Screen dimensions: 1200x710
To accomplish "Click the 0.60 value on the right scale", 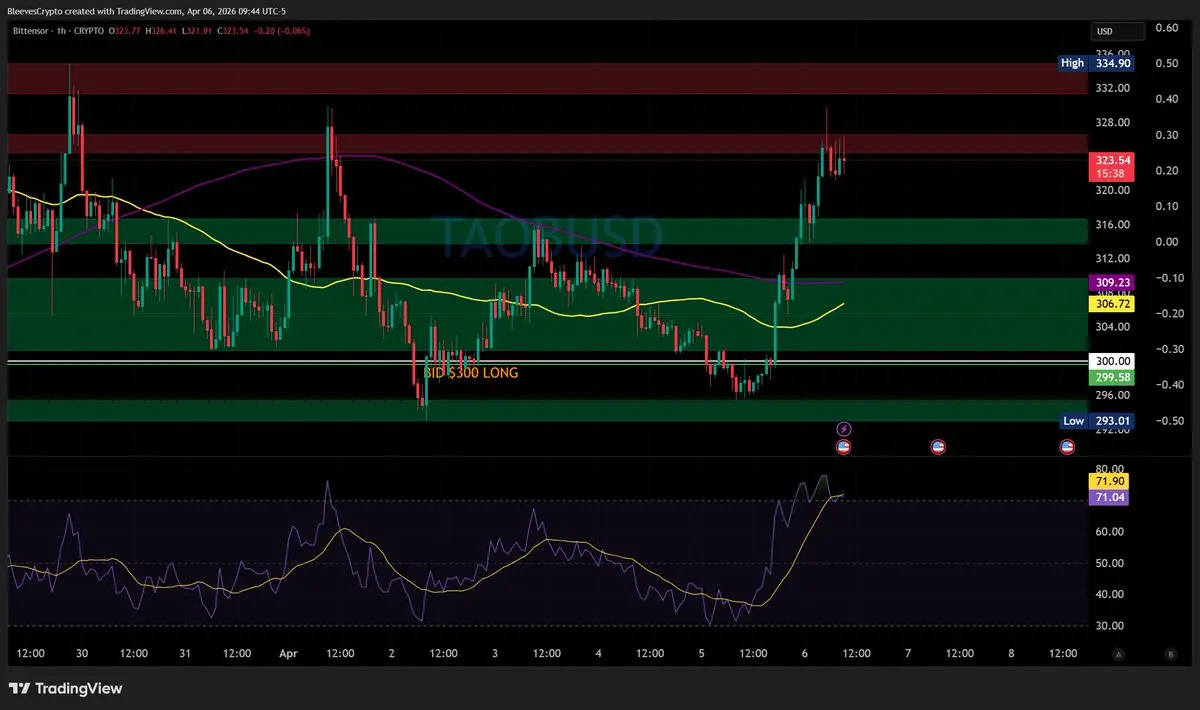I will coord(1166,27).
